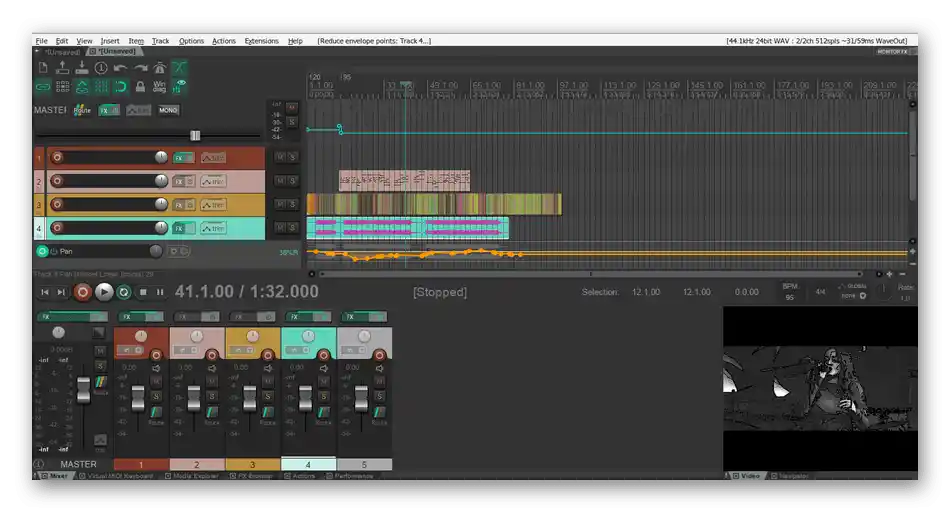Screen dimensions: 950x512
Task: Arm track 3 record button in track panel
Action: (57, 204)
